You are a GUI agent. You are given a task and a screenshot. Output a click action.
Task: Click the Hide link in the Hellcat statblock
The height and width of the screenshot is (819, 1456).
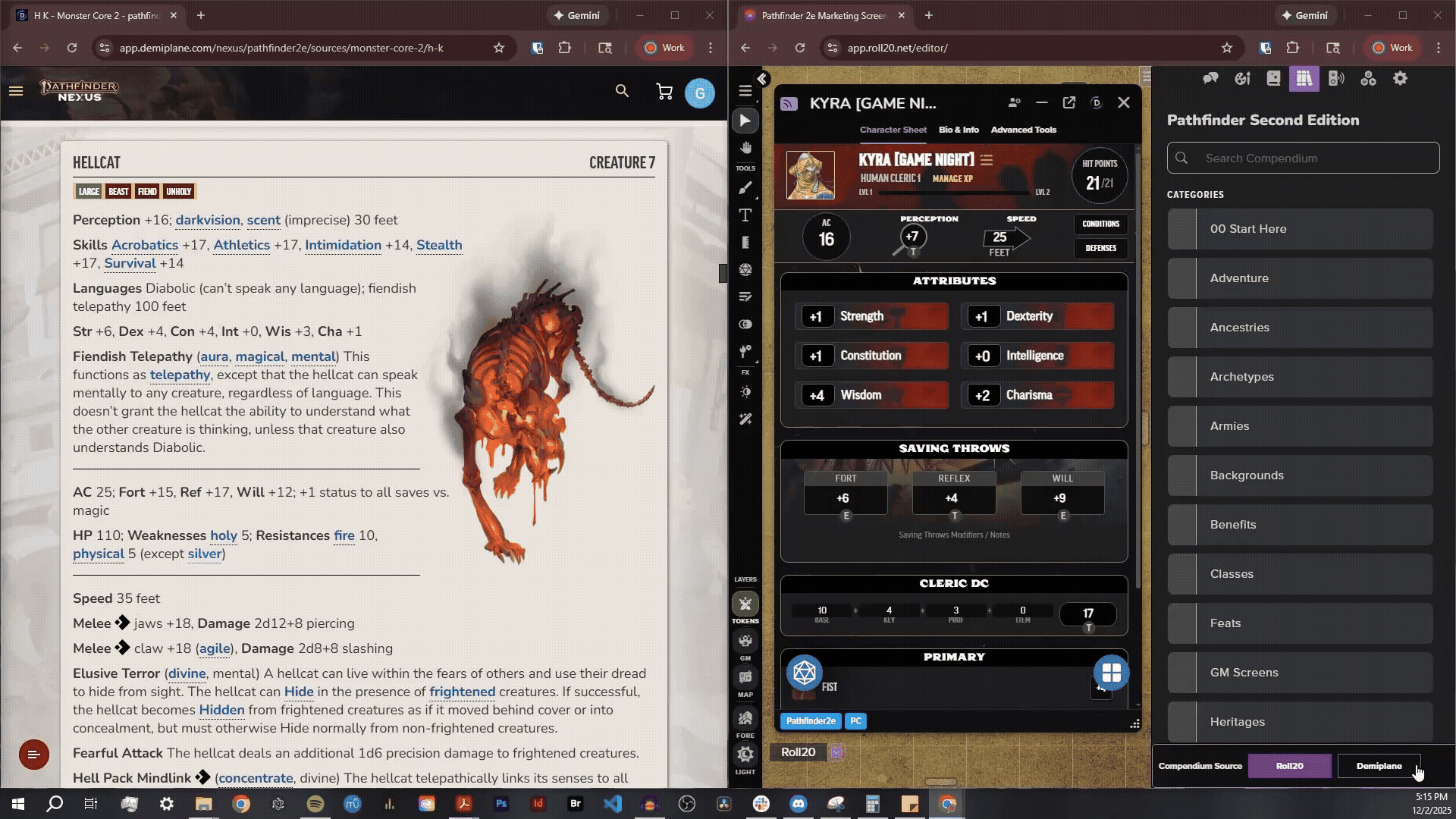point(298,692)
